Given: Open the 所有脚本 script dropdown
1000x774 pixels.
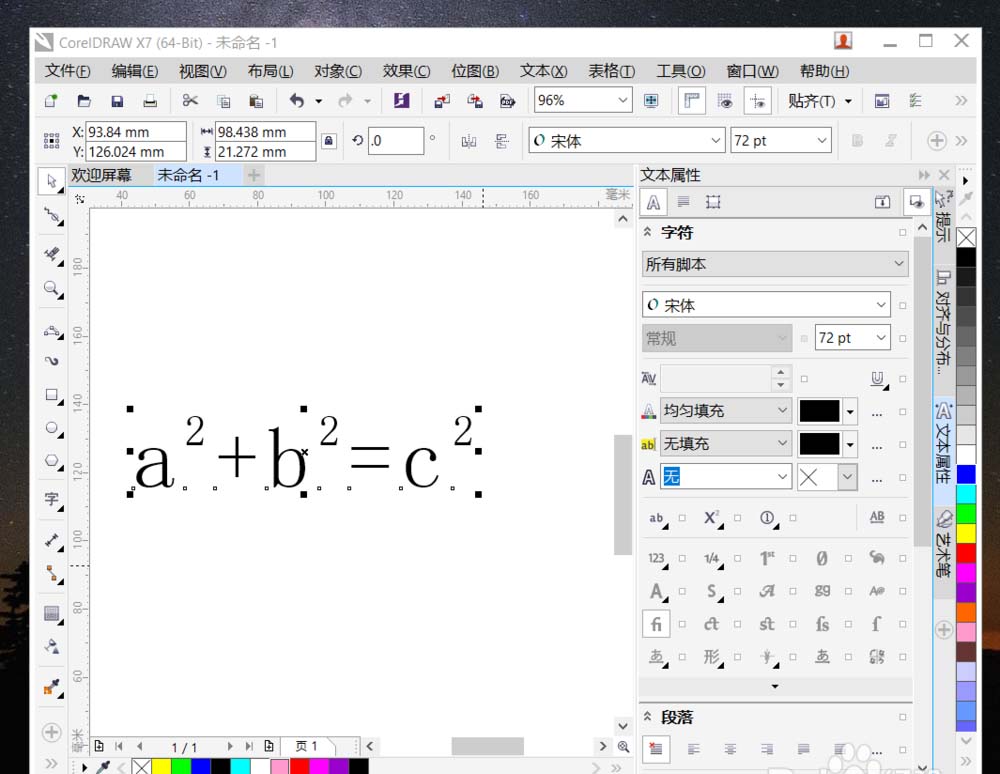Looking at the screenshot, I should coord(774,264).
